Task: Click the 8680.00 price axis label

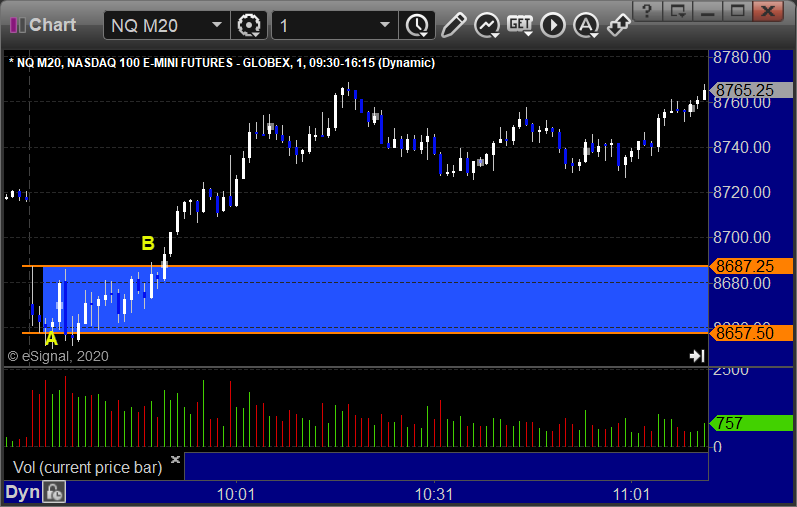Action: pos(742,283)
